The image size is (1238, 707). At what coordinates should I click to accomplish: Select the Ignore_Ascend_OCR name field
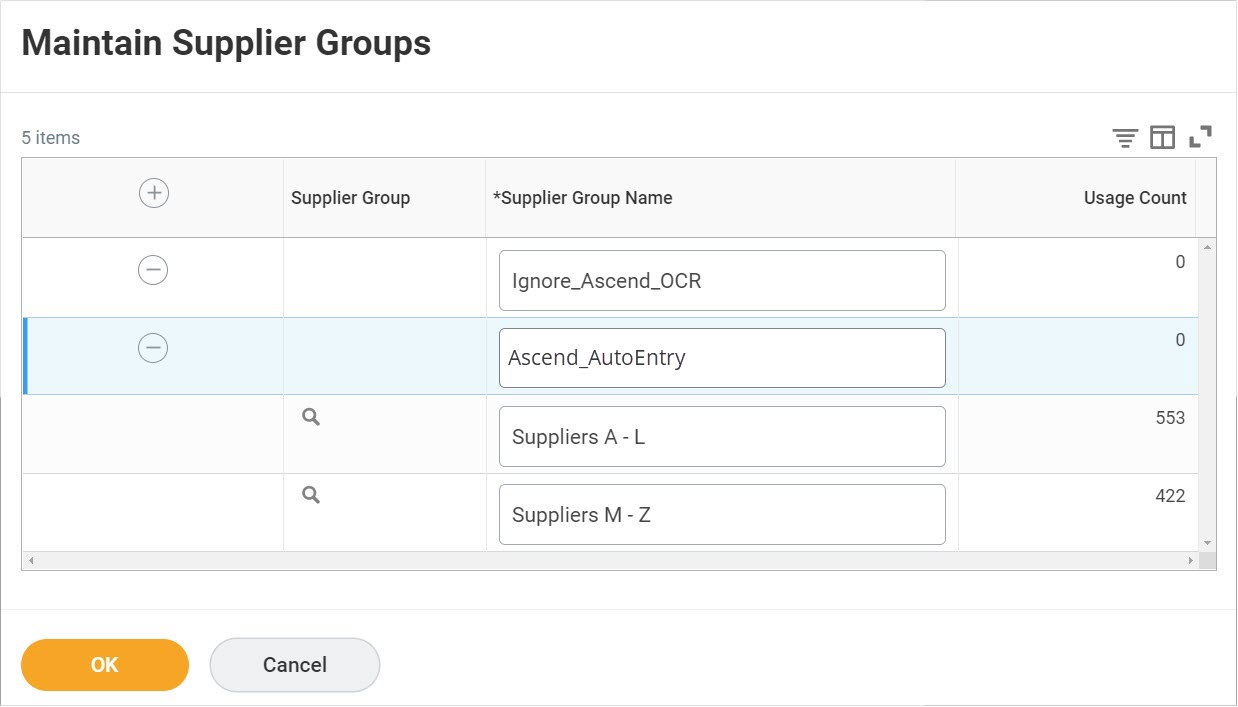pyautogui.click(x=722, y=280)
